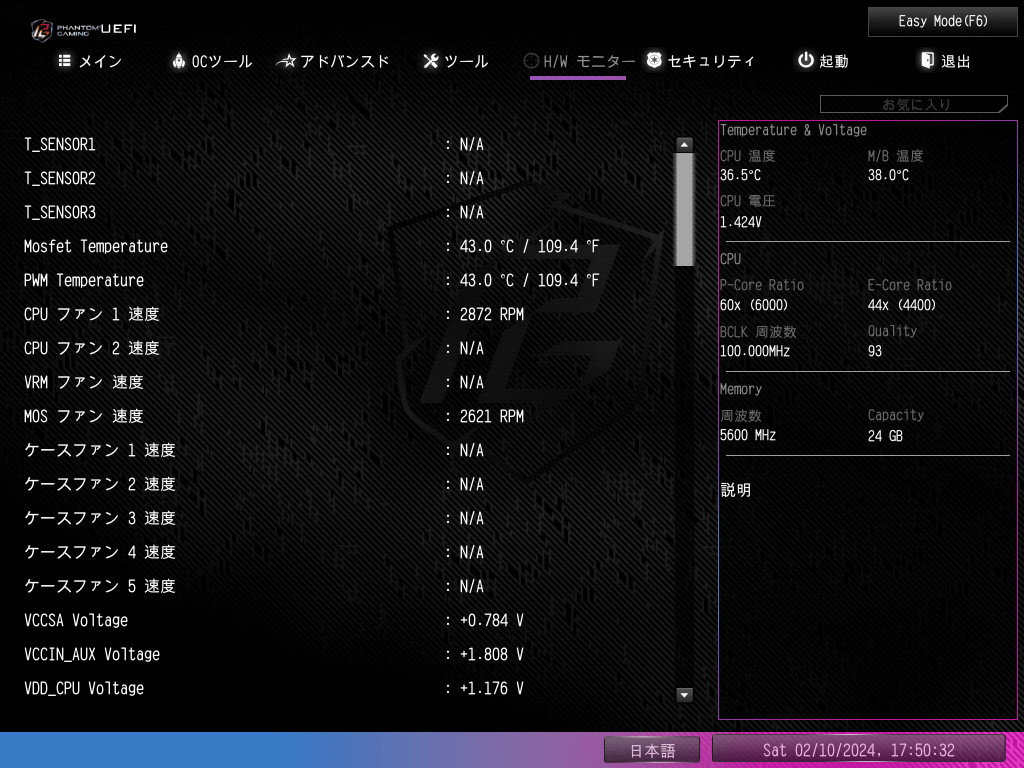The width and height of the screenshot is (1024, 768).
Task: Click the 24 GB capacity value
Action: [x=885, y=436]
